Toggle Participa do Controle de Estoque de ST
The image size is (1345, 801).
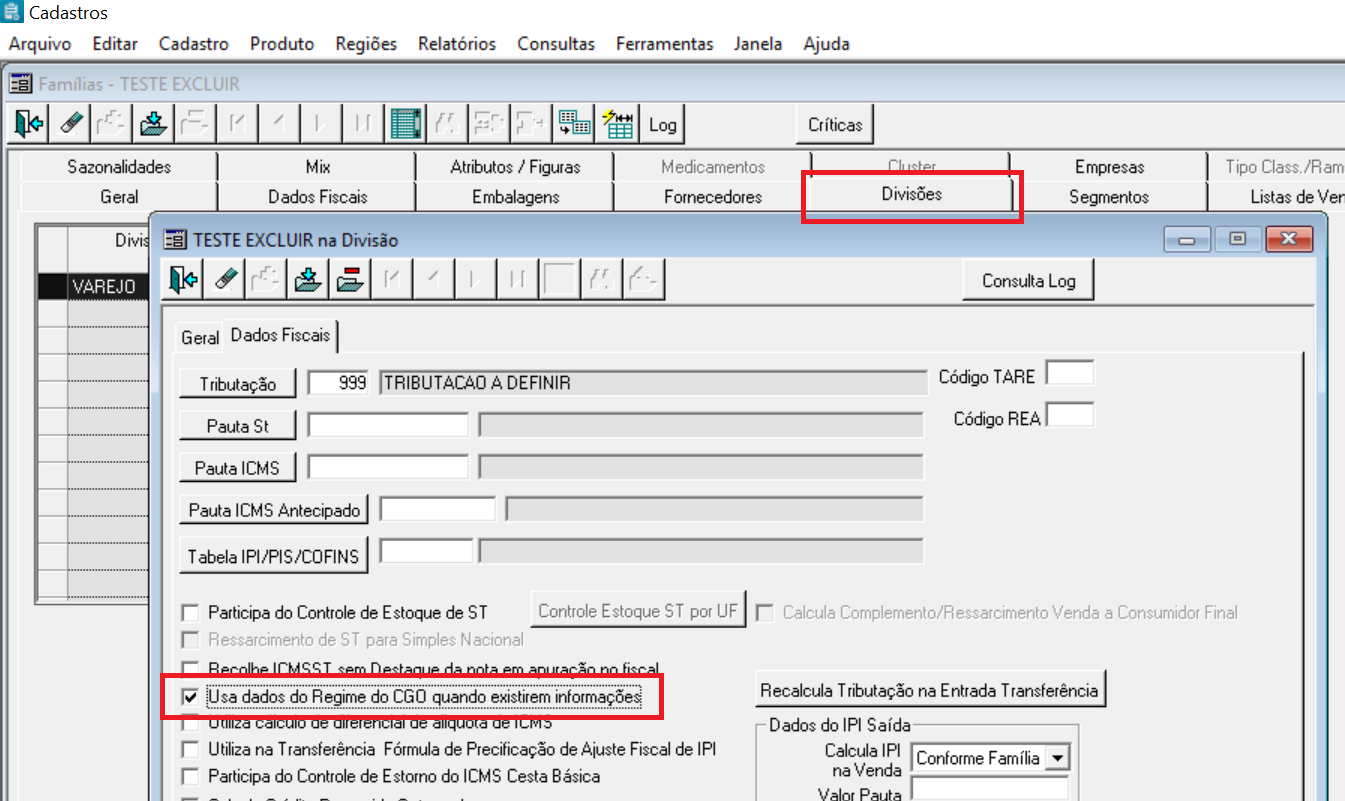(x=190, y=612)
